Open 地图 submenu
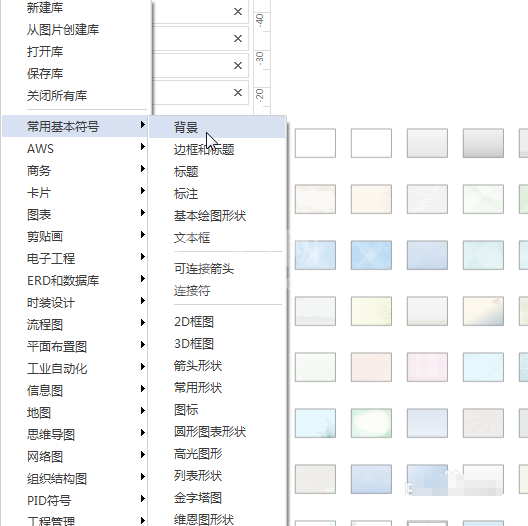The height and width of the screenshot is (526, 528). (x=75, y=412)
